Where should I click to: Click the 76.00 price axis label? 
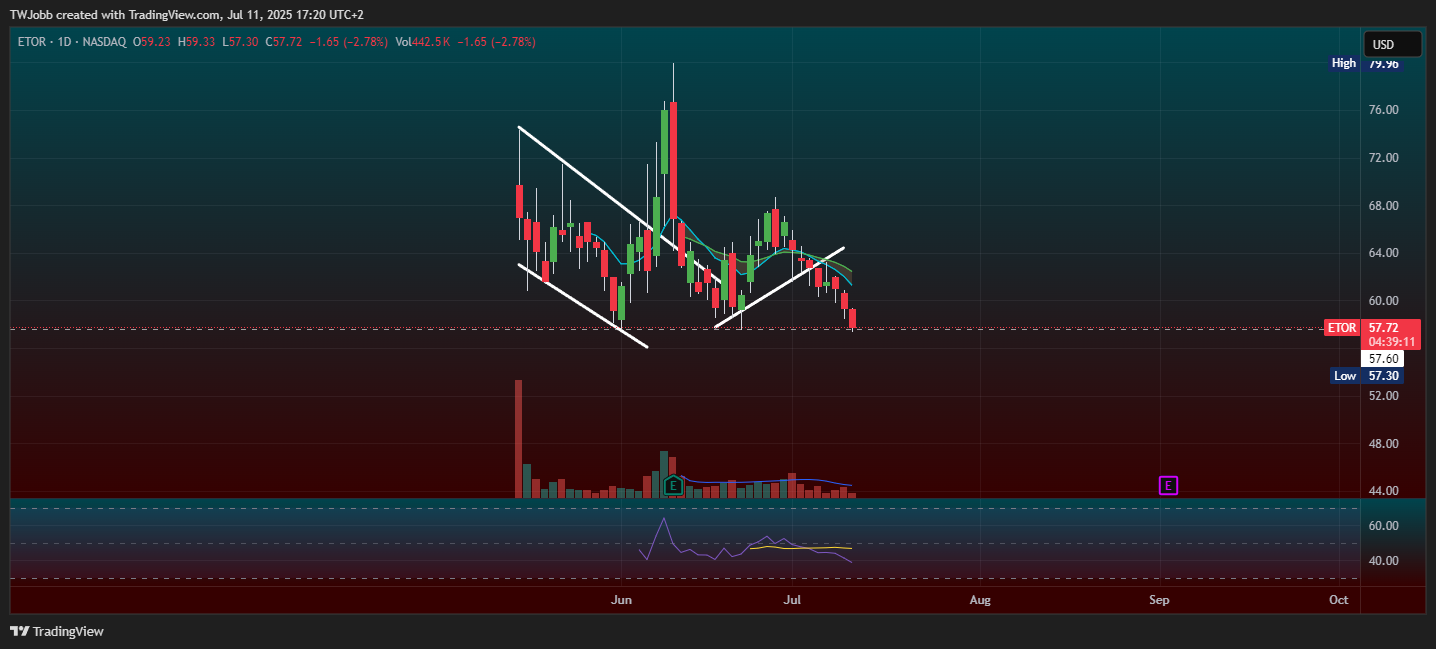pos(1383,110)
